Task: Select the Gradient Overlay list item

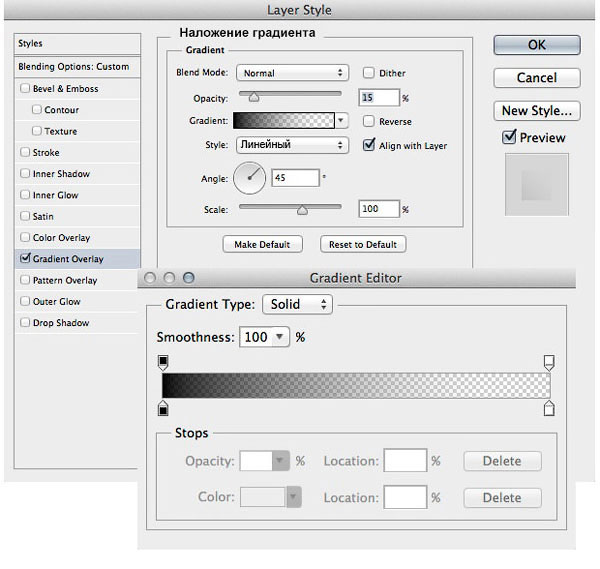Action: [77, 259]
